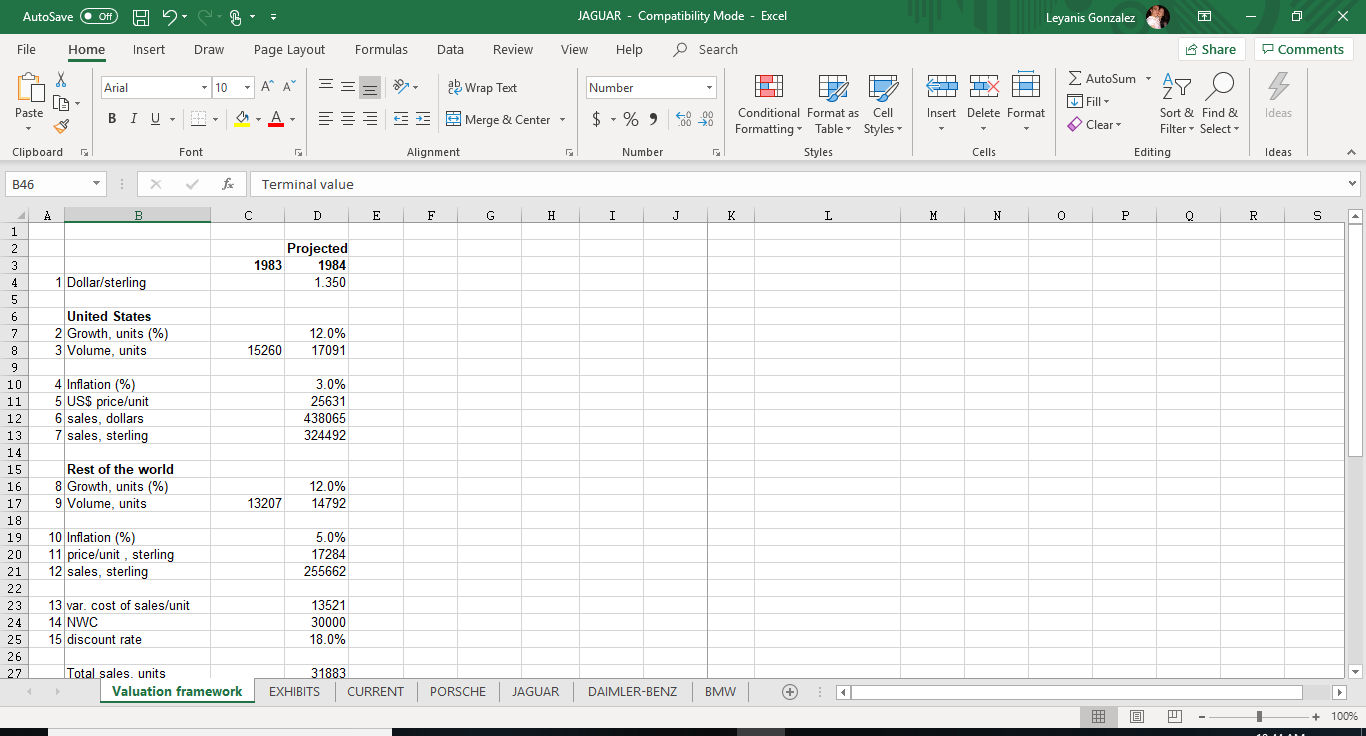The width and height of the screenshot is (1366, 736).
Task: Click Merge & Center
Action: 498,119
